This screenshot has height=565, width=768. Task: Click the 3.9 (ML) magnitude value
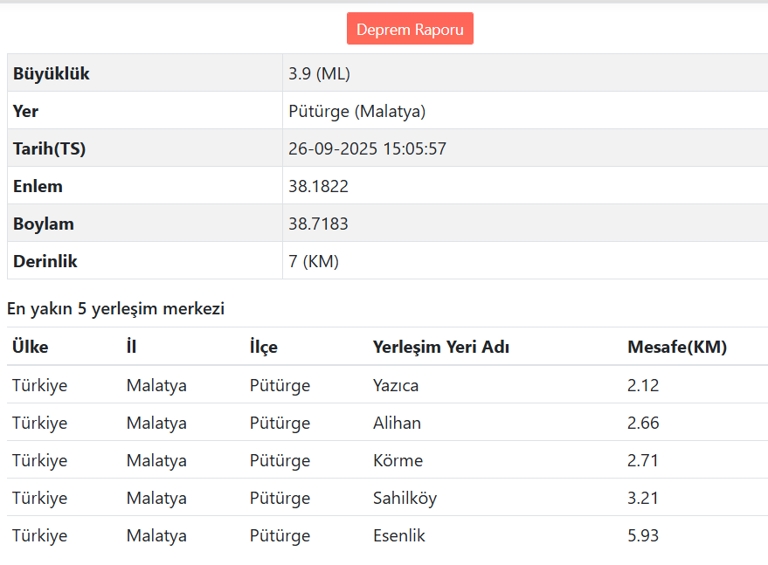click(319, 74)
